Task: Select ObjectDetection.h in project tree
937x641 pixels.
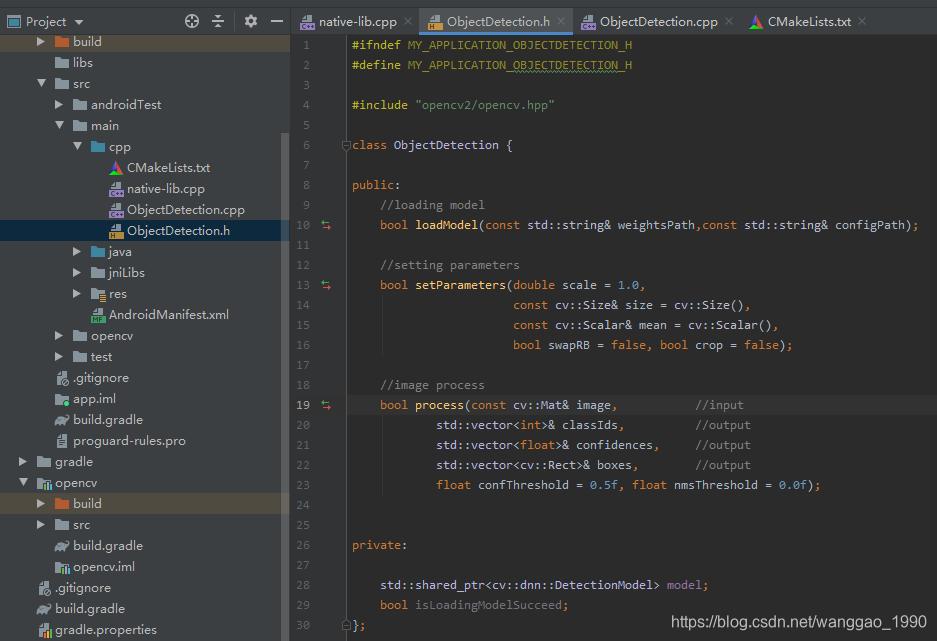Action: click(x=178, y=231)
